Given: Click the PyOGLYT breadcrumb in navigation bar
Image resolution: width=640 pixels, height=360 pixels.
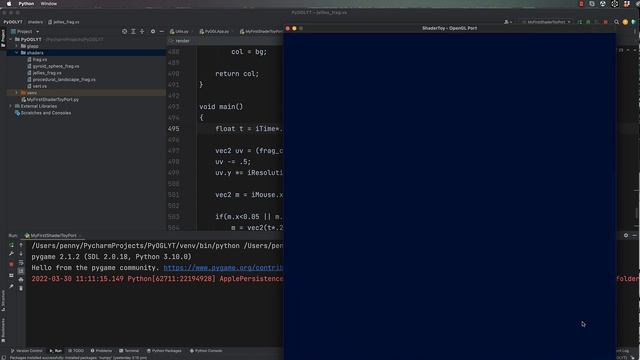Looking at the screenshot, I should [x=13, y=22].
